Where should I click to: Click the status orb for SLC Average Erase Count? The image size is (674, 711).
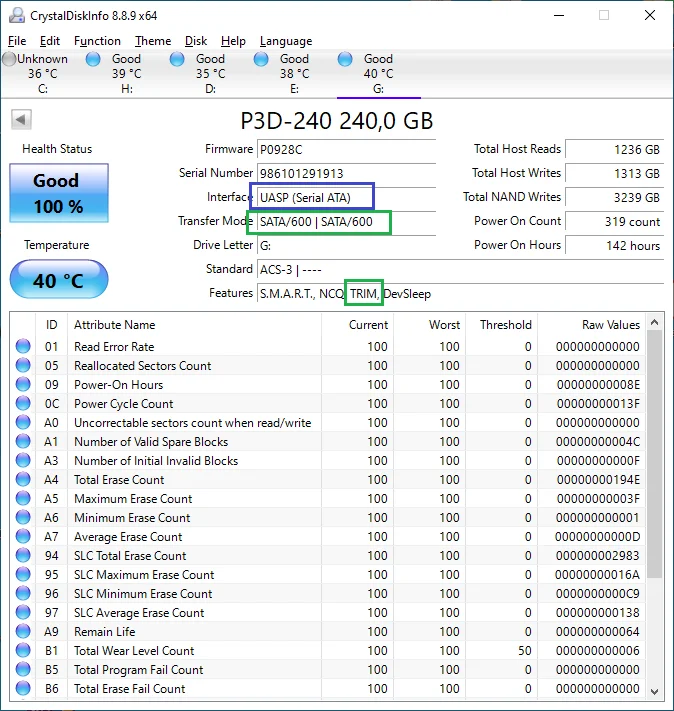point(23,613)
